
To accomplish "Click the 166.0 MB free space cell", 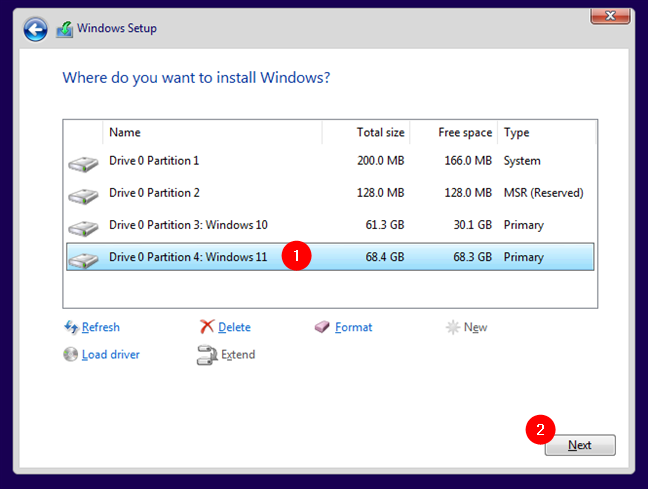I will [x=468, y=160].
